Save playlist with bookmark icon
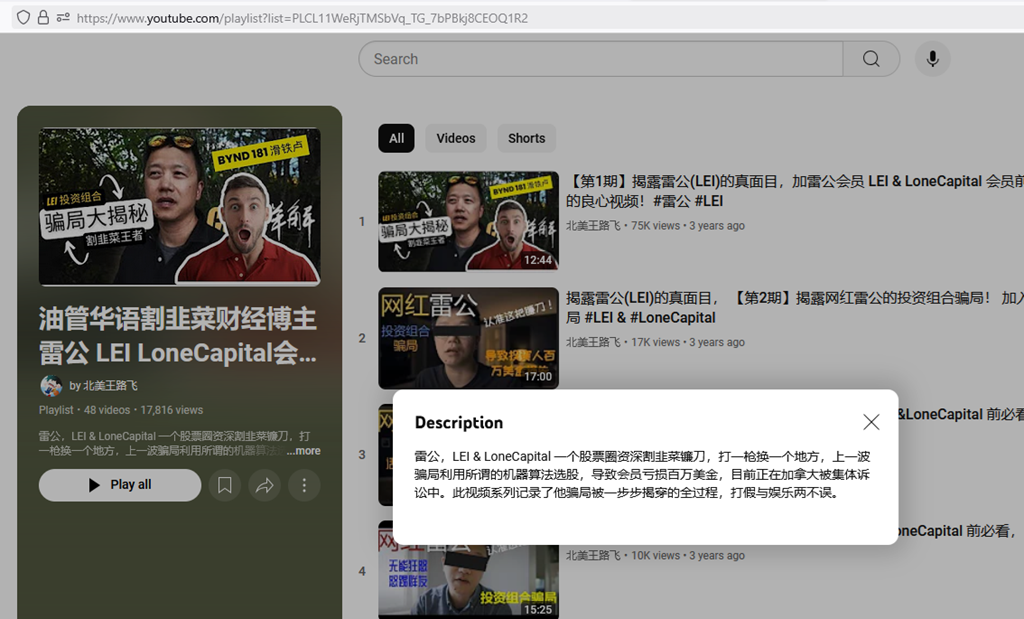Screen dimensions: 1024x619 coord(225,485)
